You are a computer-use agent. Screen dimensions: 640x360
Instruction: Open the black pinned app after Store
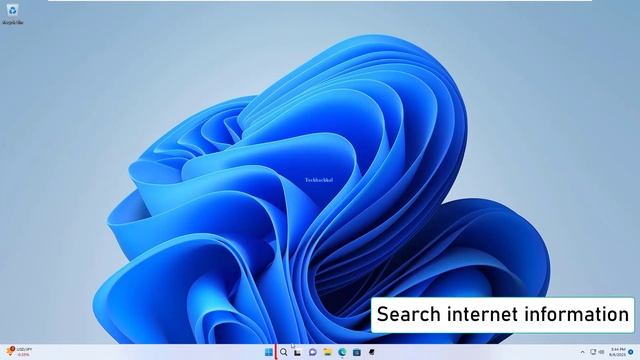371,352
